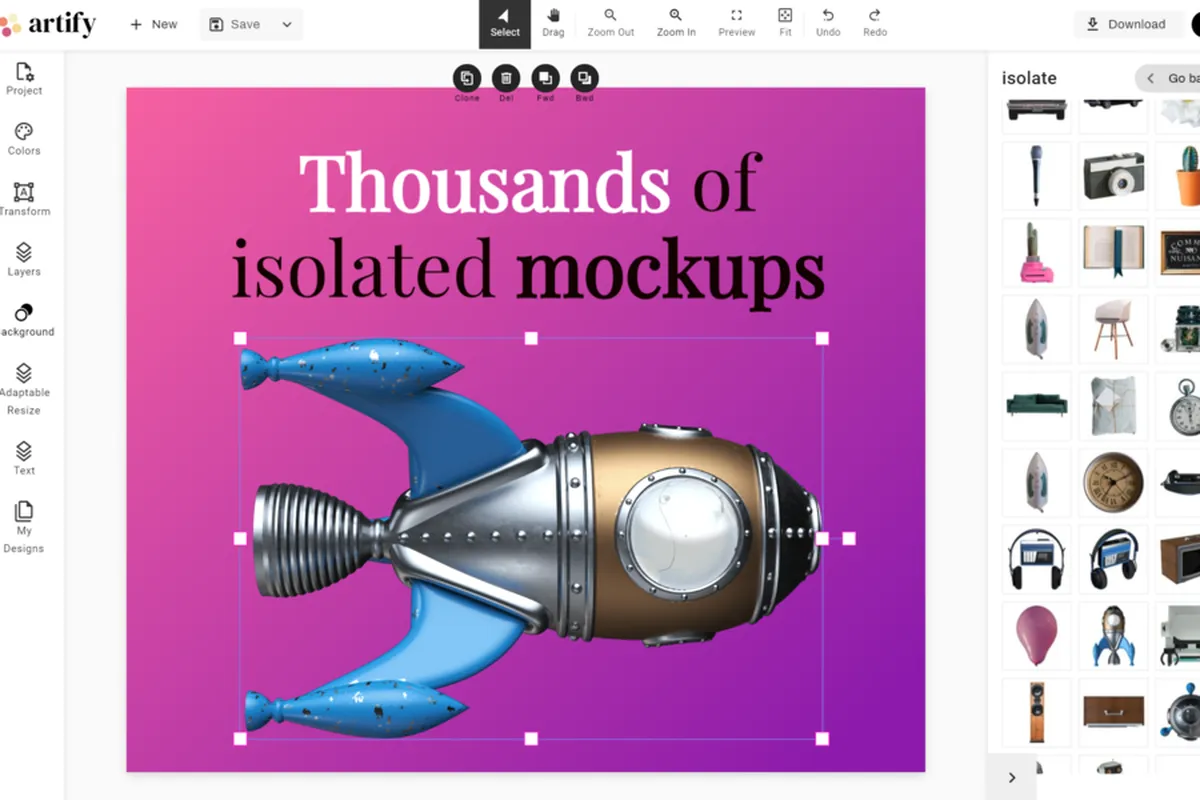1200x800 pixels.
Task: Open the Project panel in sidebar
Action: (x=24, y=79)
